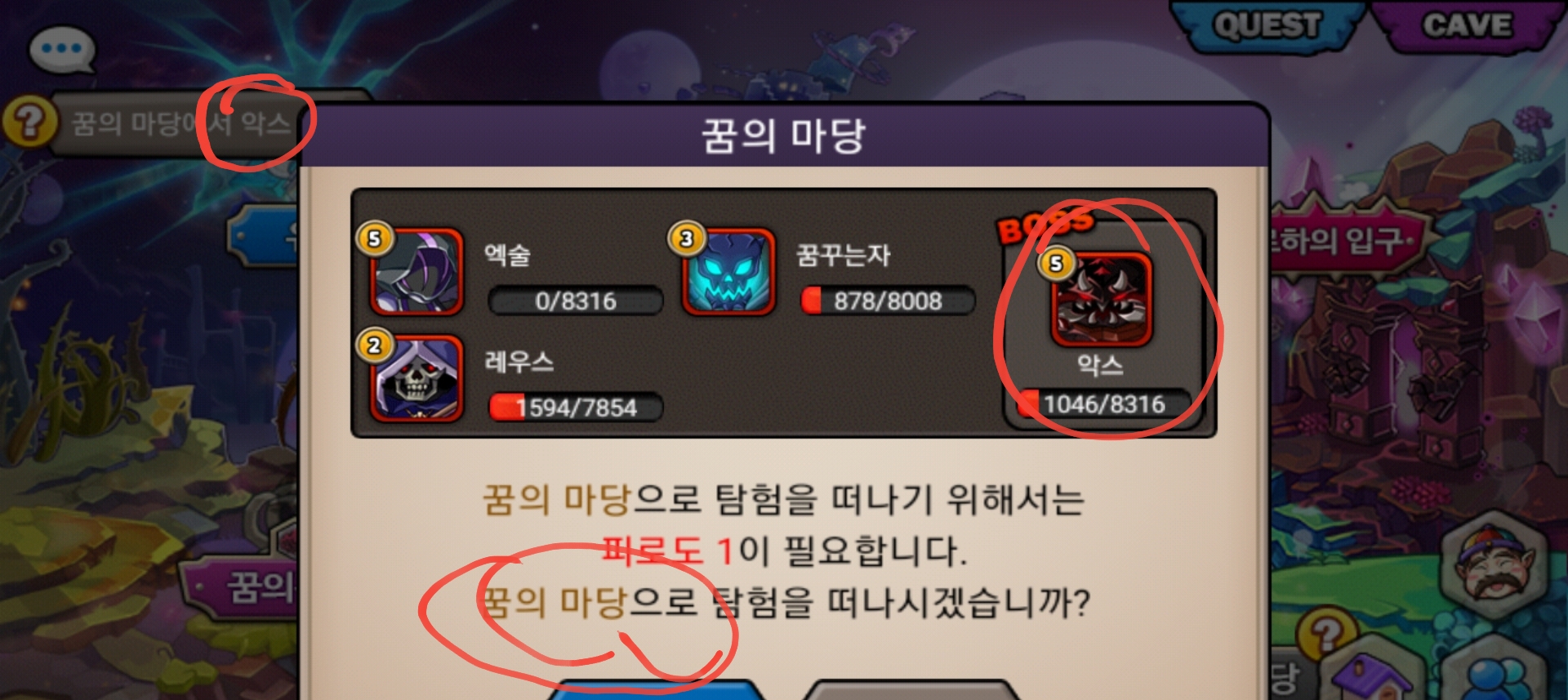Image resolution: width=1568 pixels, height=700 pixels.
Task: Open the CAVE tab
Action: pyautogui.click(x=1468, y=25)
